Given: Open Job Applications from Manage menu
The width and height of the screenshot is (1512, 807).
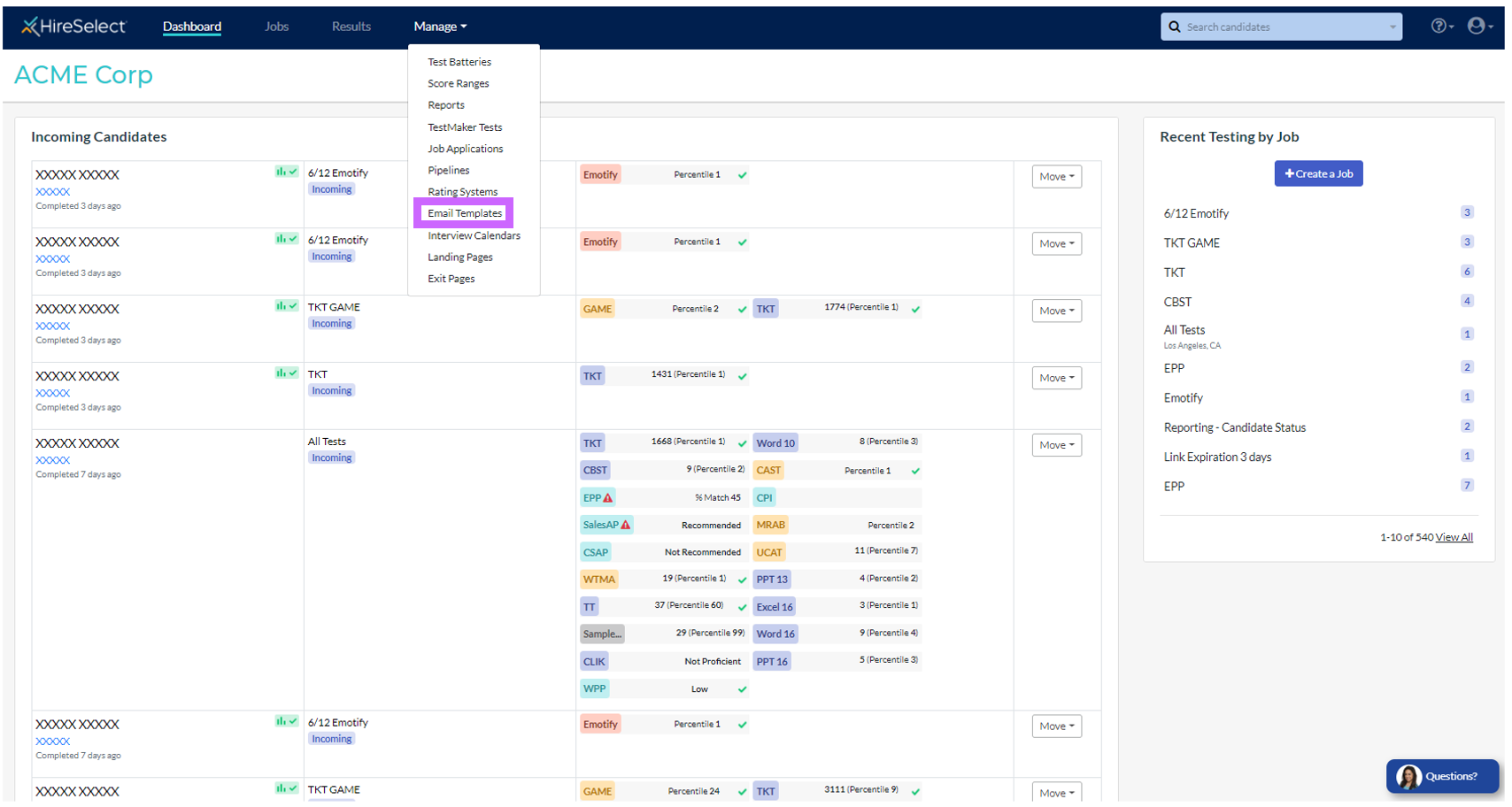Looking at the screenshot, I should 466,149.
